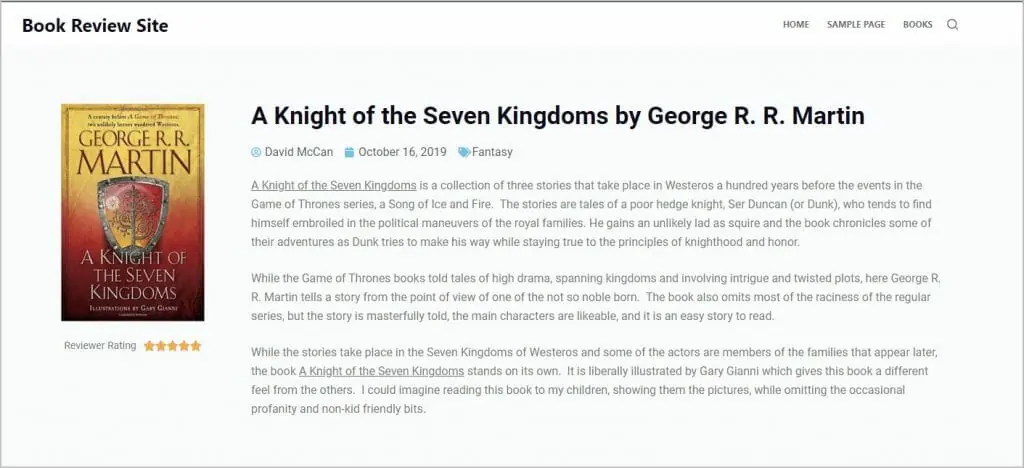The width and height of the screenshot is (1024, 468).
Task: Click the book title link in first paragraph
Action: coord(333,185)
